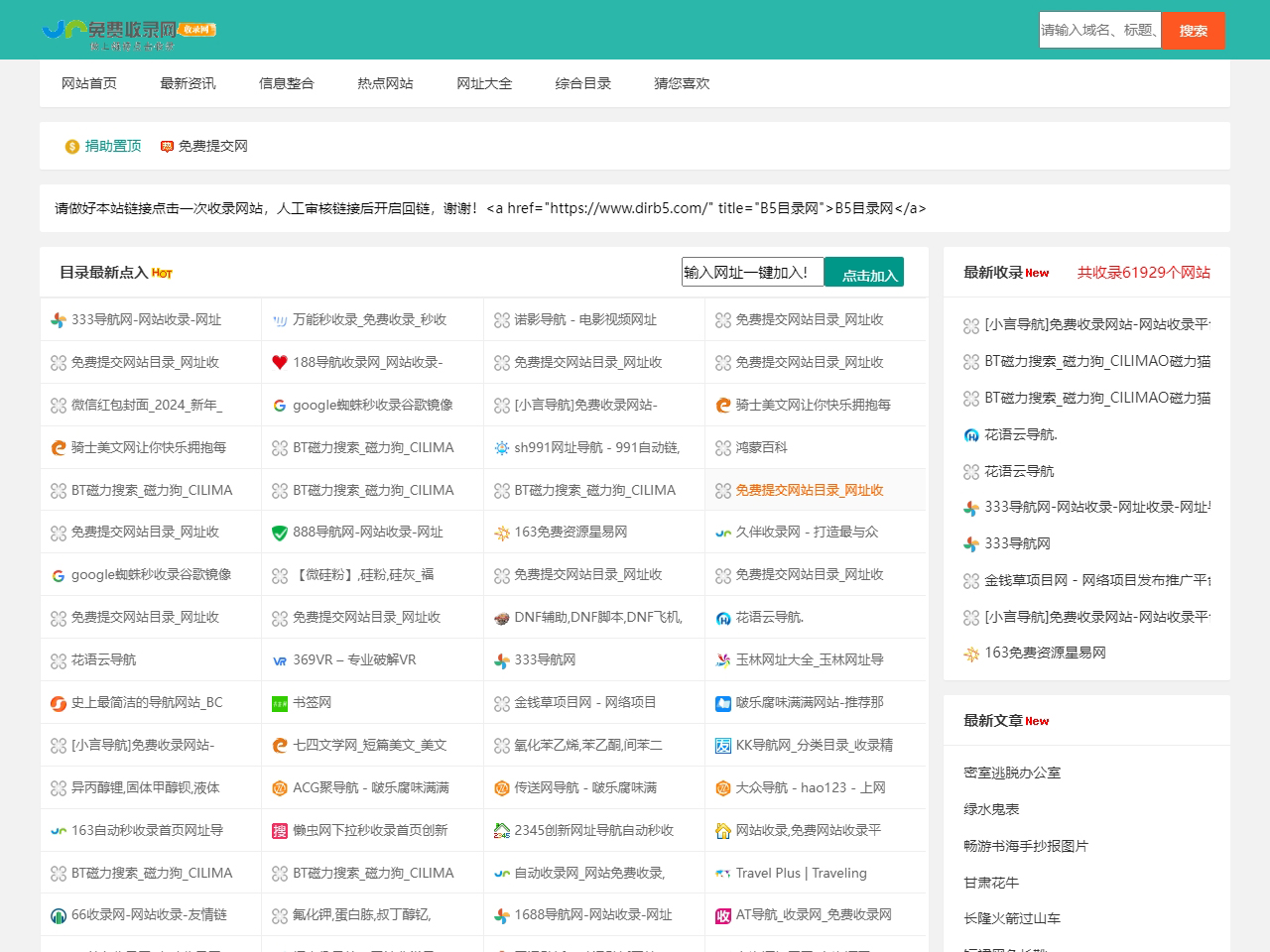
Task: Open the 密室逃脱办公室 article link
Action: pyautogui.click(x=1012, y=773)
